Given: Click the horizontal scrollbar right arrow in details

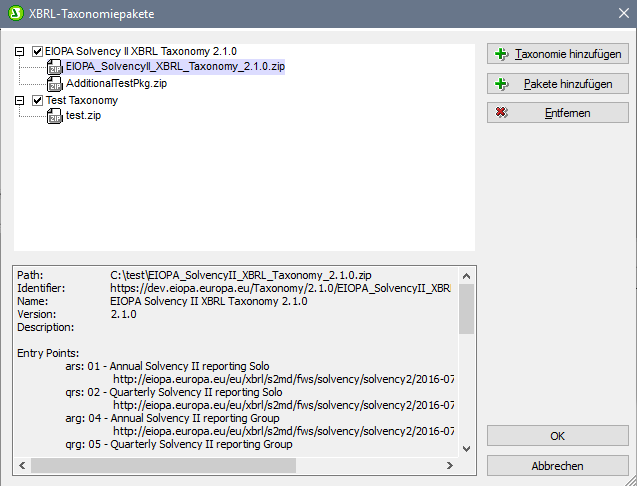Looking at the screenshot, I should tap(451, 466).
